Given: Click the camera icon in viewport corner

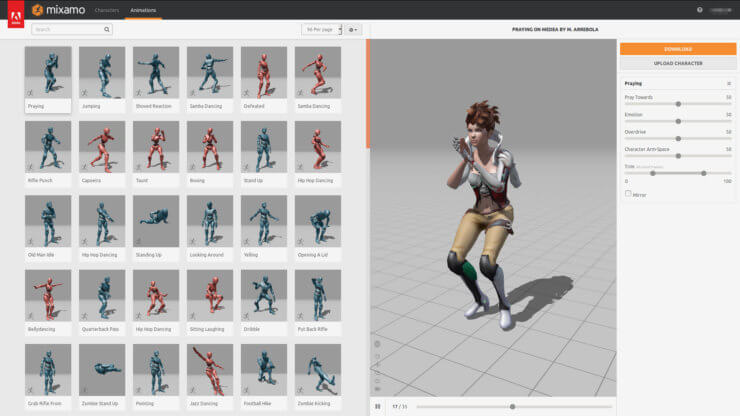Looking at the screenshot, I should click(377, 389).
